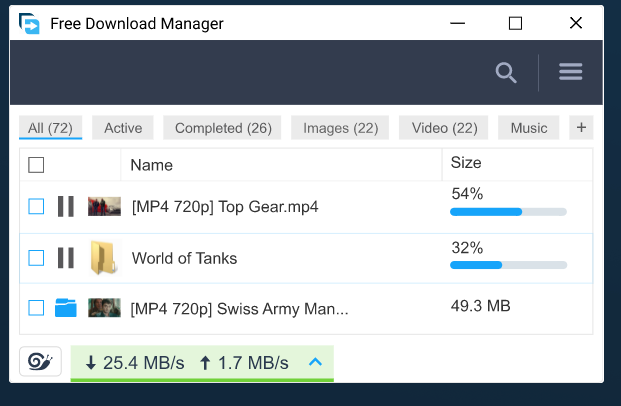
Task: Click the Swiss Army Man video thumbnail
Action: 104,308
